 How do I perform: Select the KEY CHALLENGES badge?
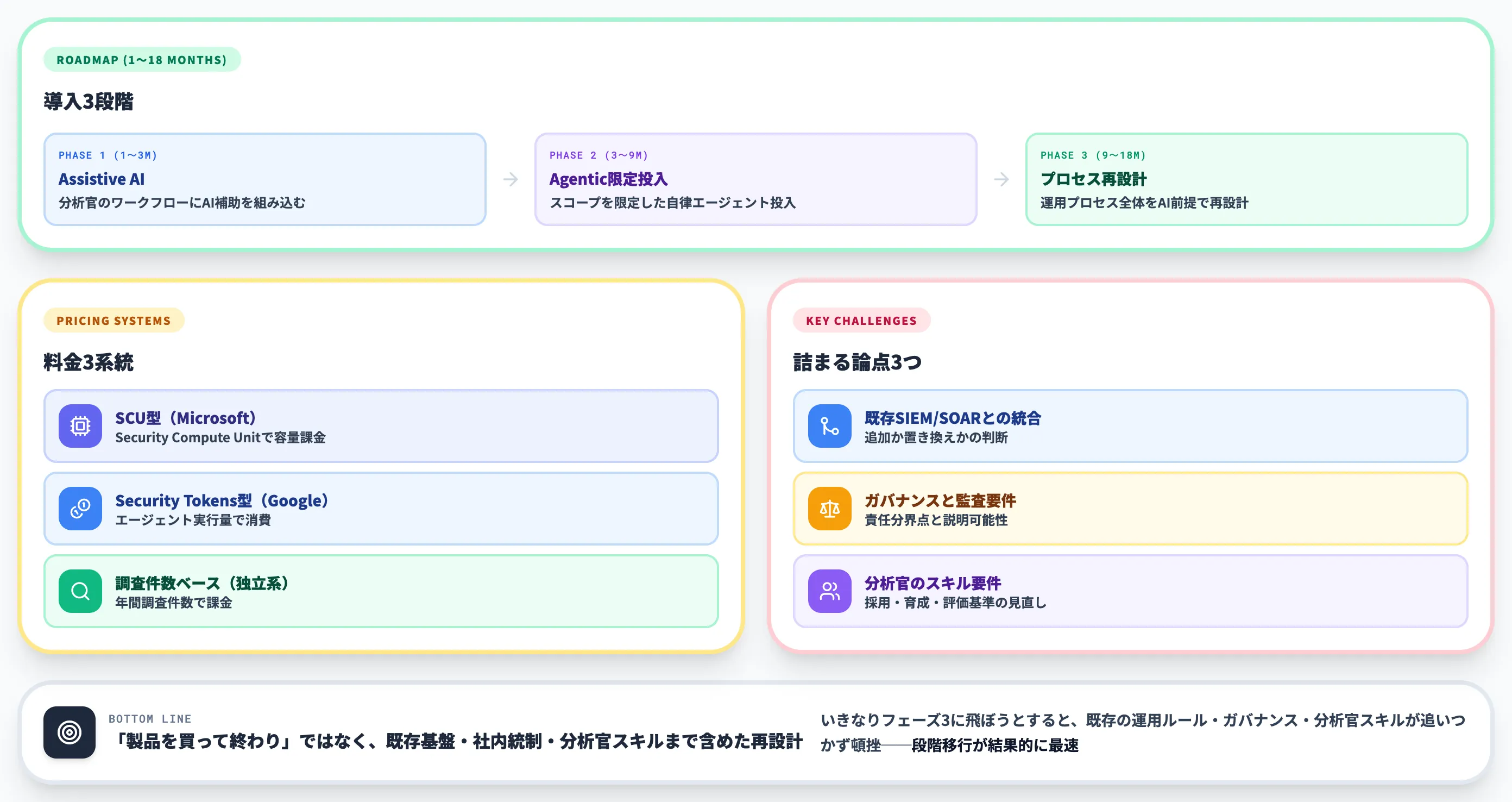click(x=861, y=321)
